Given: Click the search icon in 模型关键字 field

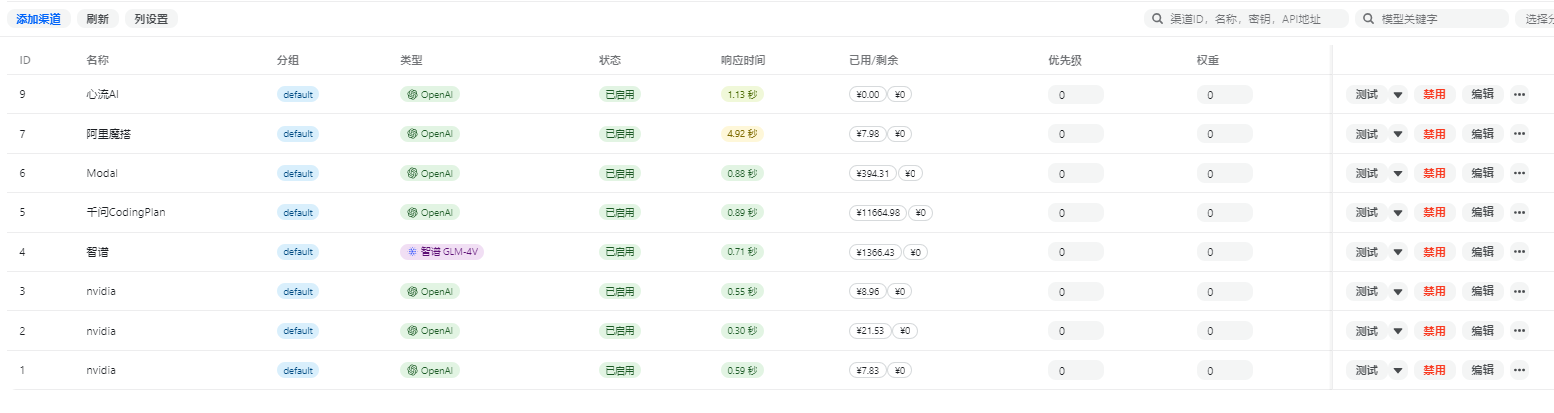Looking at the screenshot, I should pos(1369,19).
